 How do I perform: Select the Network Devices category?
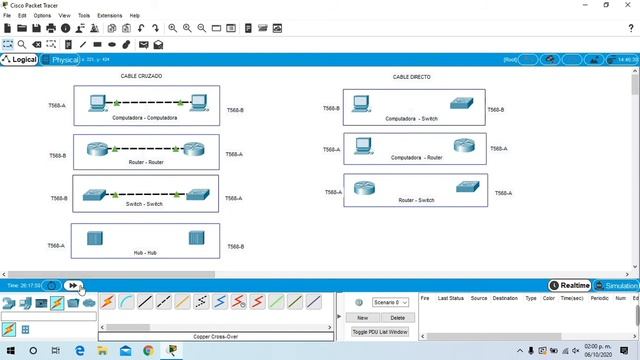coord(9,303)
